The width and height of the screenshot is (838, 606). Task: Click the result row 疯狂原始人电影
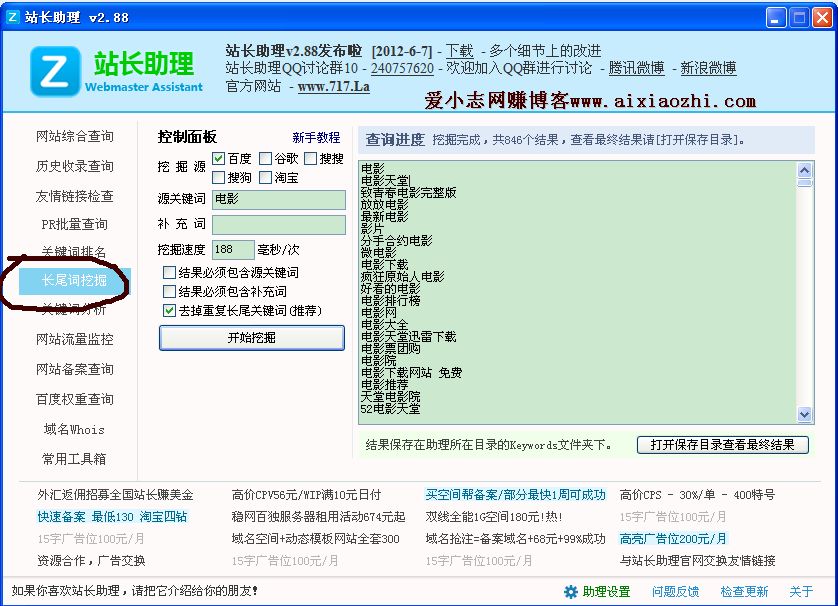click(x=402, y=277)
